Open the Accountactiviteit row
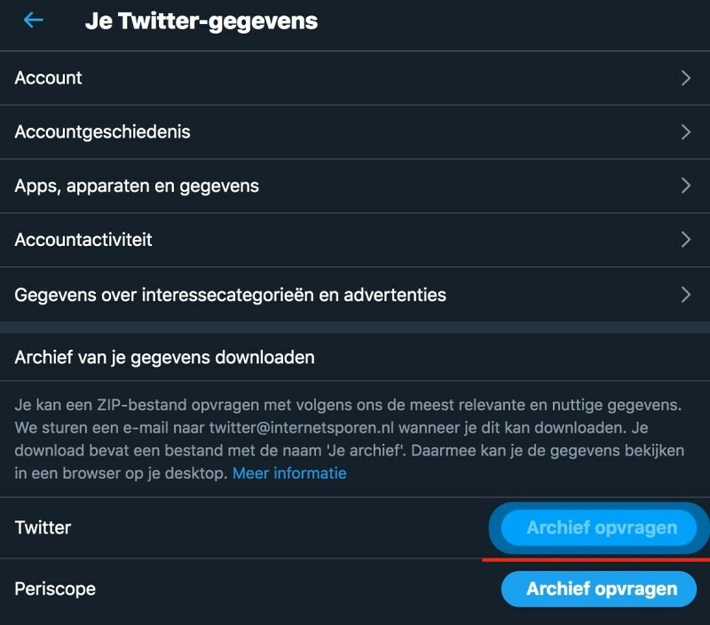Screen dimensions: 710x625 click(x=355, y=240)
